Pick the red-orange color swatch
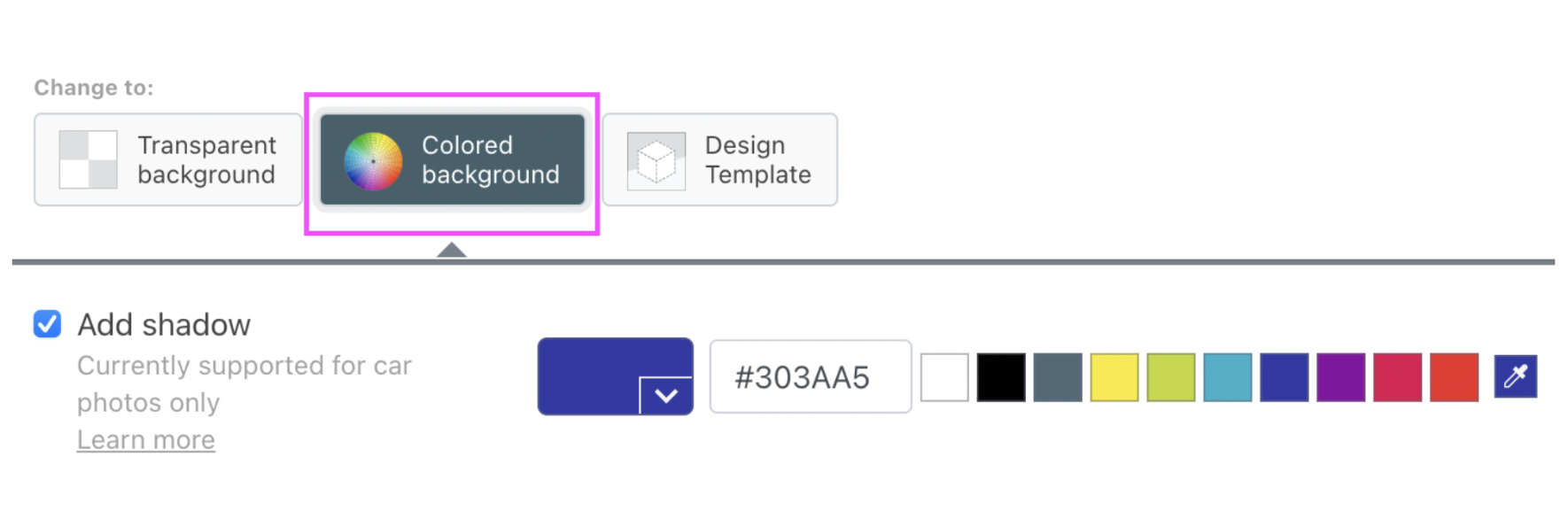This screenshot has height=519, width=1568. pyautogui.click(x=1455, y=377)
